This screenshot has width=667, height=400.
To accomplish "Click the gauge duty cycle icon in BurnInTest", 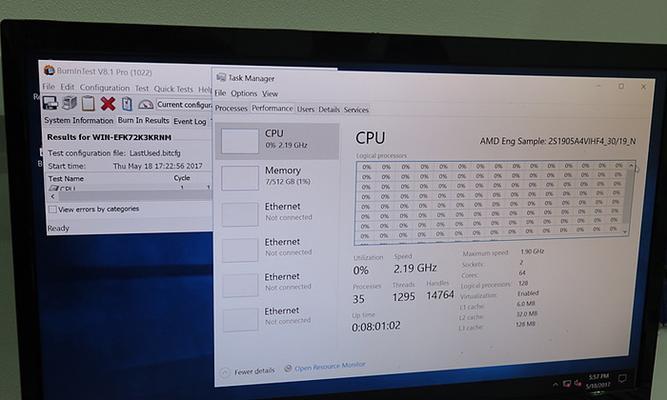I will (x=145, y=104).
